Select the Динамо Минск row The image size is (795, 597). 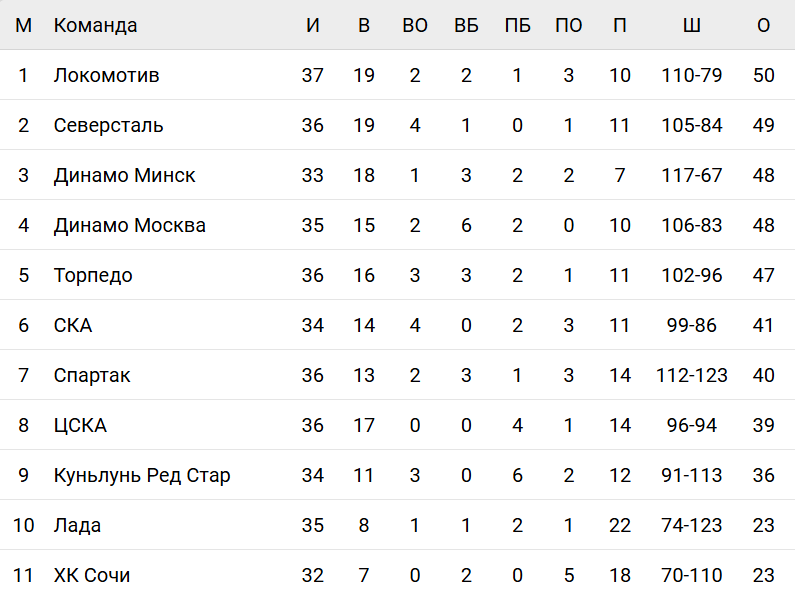(x=125, y=175)
